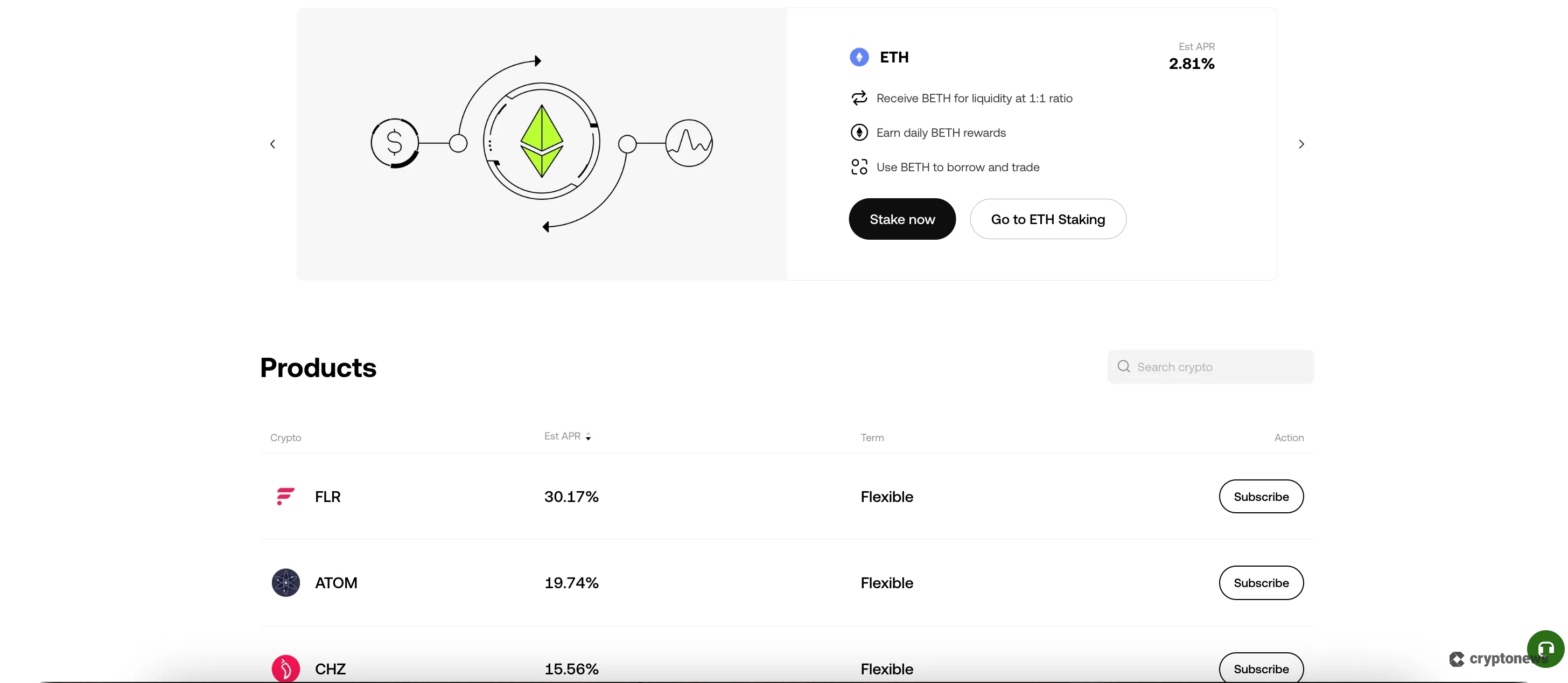The image size is (1568, 683).
Task: Advance banner with right carousel arrow
Action: 1301,144
